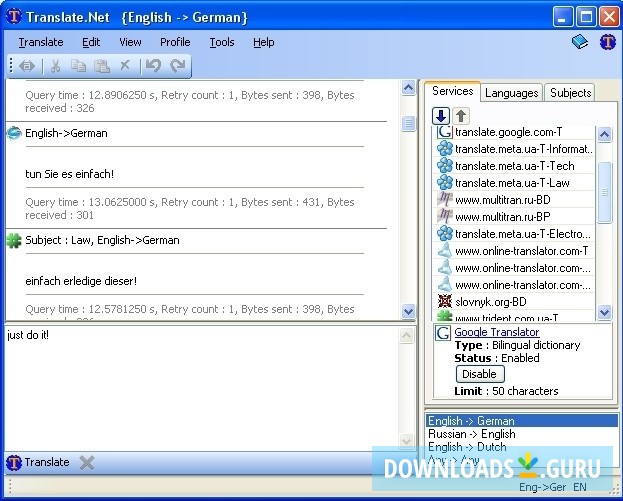Viewport: 623px width, 501px height.
Task: Select translate.meta.ua-T-Electro... service
Action: point(515,234)
